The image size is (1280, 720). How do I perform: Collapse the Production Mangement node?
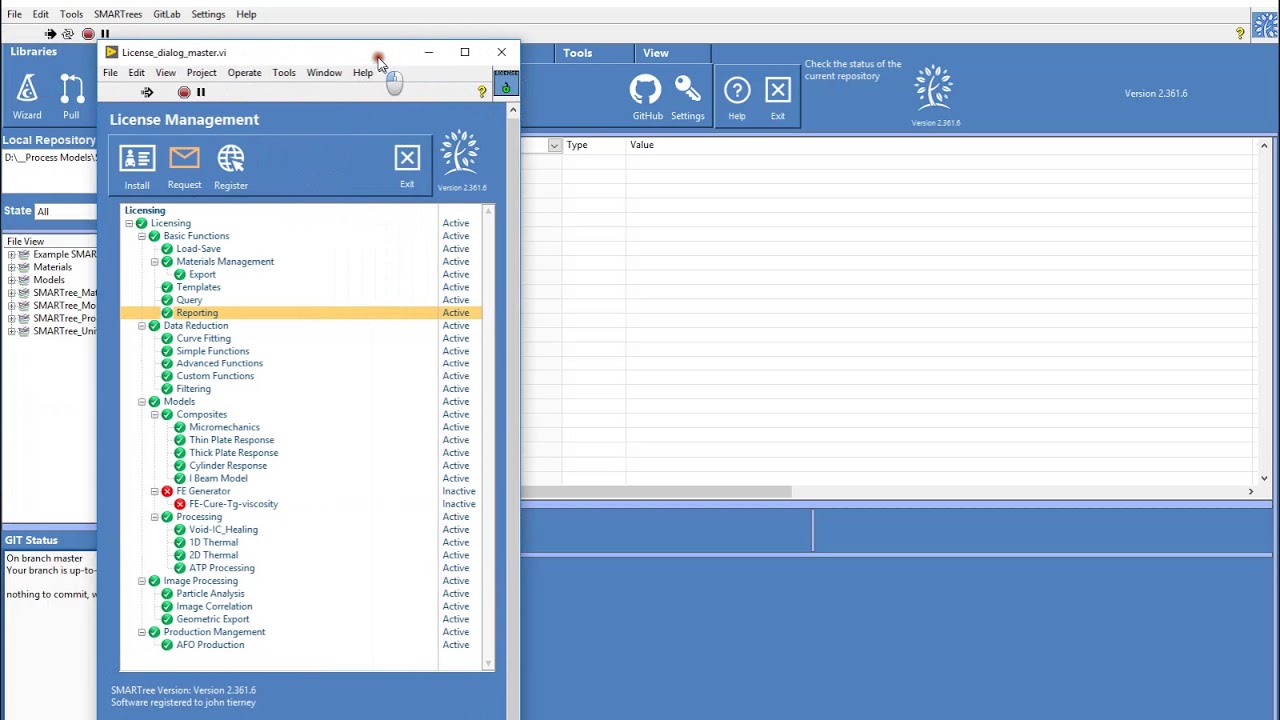click(142, 632)
